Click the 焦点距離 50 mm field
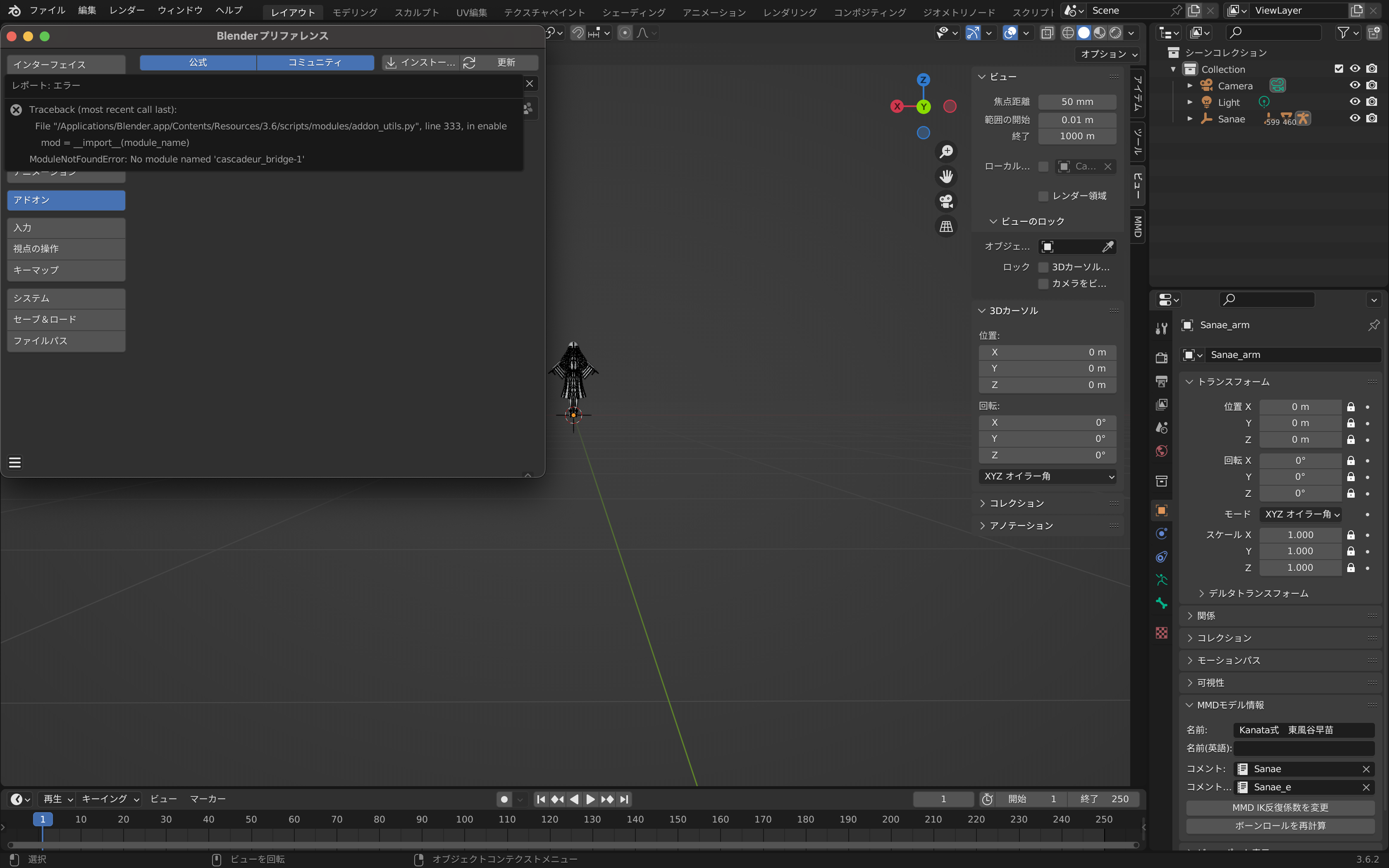 click(x=1077, y=102)
